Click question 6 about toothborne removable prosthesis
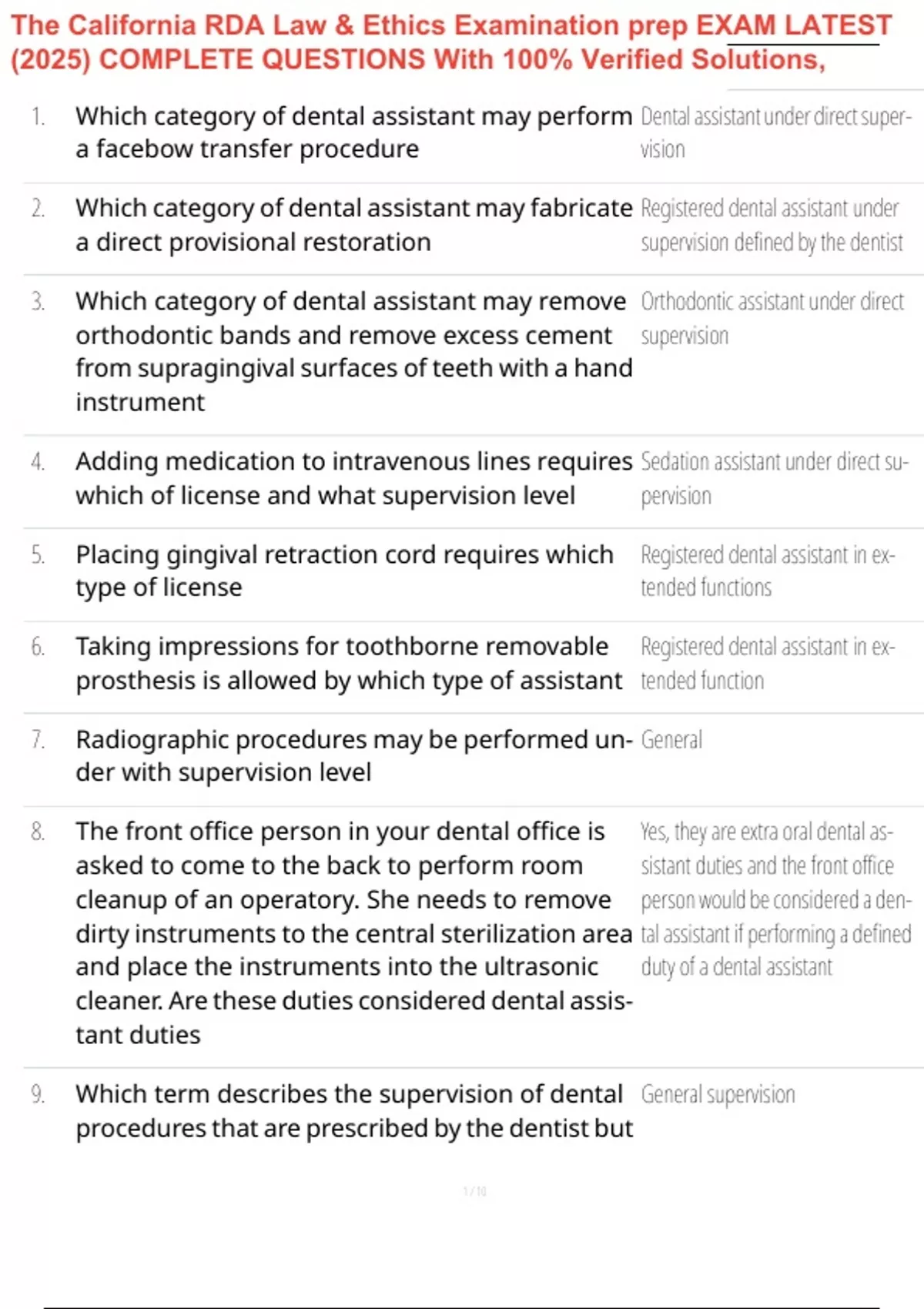 click(x=348, y=663)
